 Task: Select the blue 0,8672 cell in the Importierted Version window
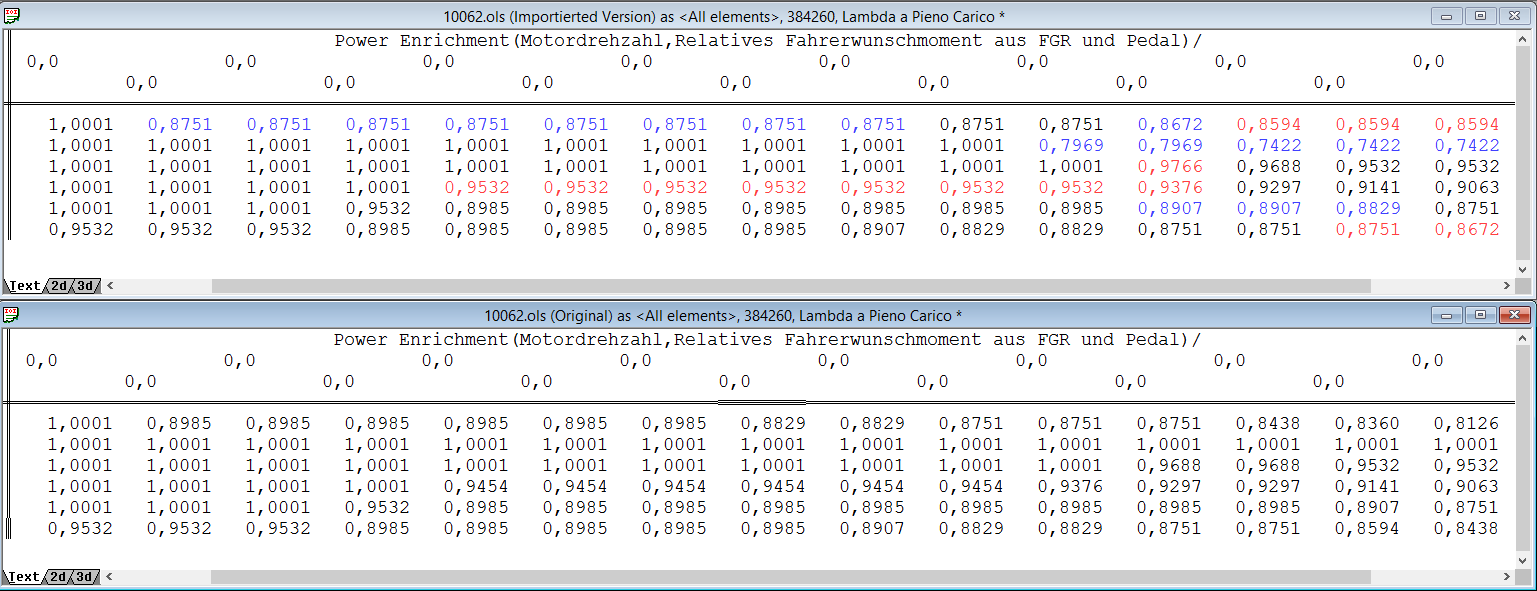(1170, 125)
